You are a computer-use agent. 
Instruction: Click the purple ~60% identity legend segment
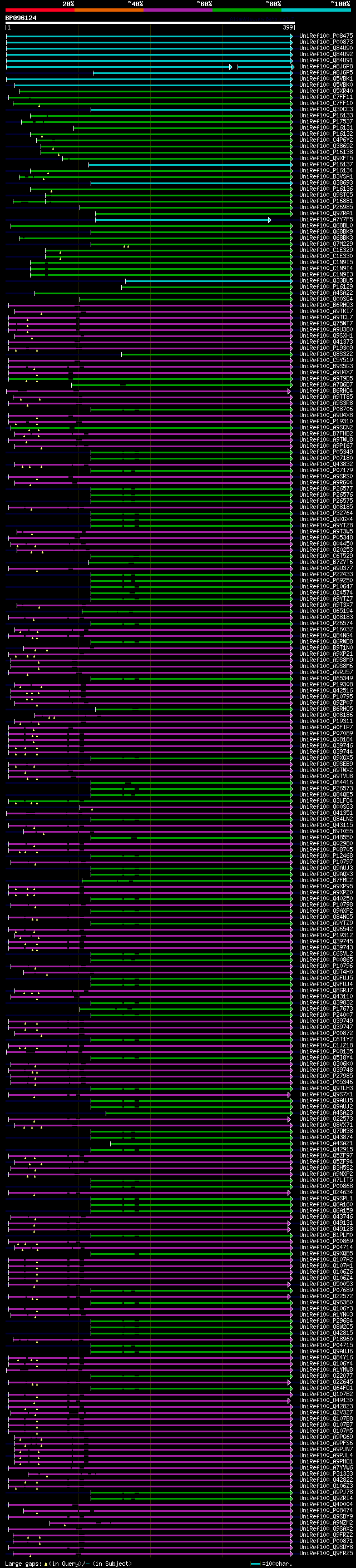(179, 10)
